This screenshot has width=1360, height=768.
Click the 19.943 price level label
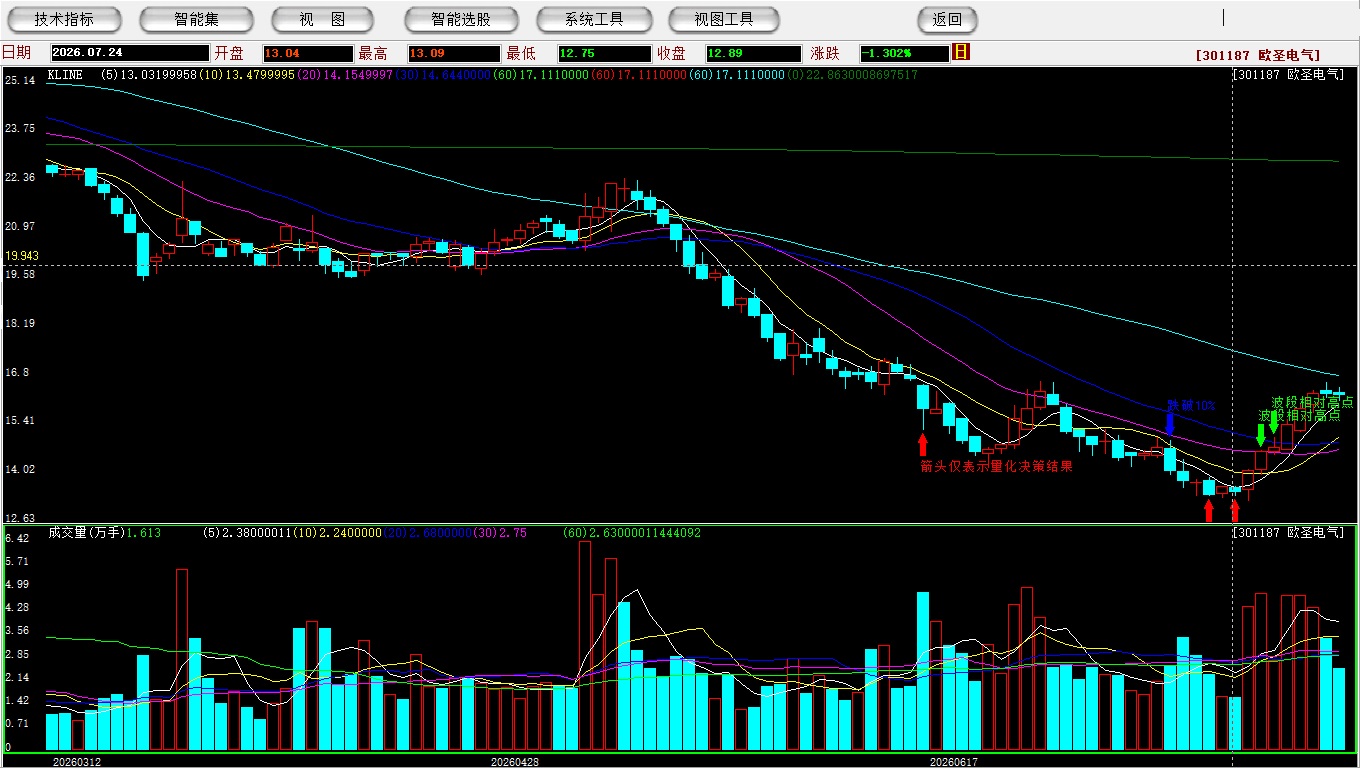(21, 256)
